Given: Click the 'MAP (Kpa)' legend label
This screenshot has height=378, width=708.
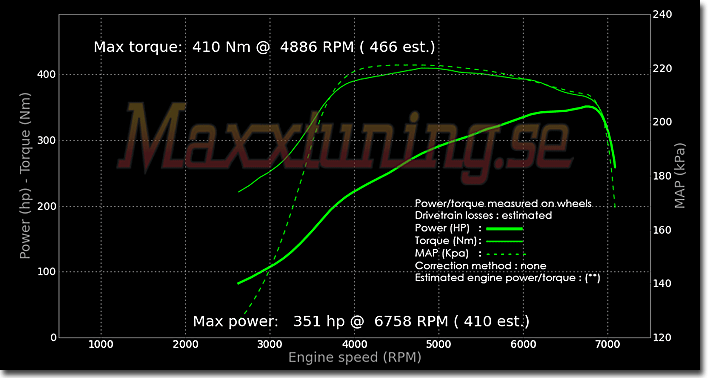Looking at the screenshot, I should (442, 253).
